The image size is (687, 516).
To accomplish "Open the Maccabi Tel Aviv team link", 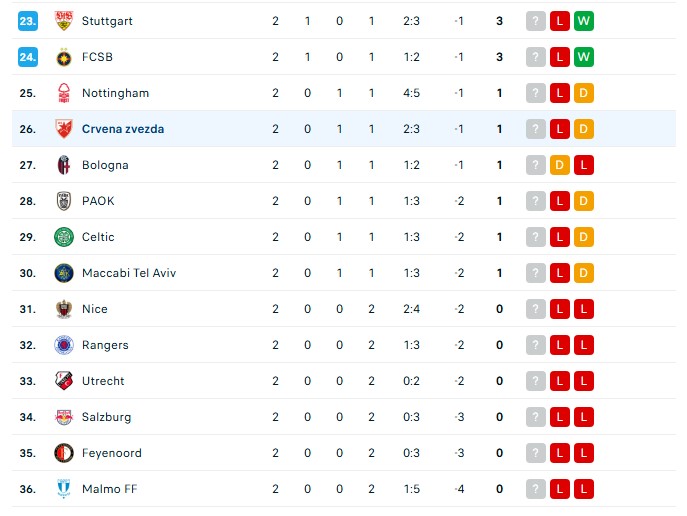I will 129,273.
